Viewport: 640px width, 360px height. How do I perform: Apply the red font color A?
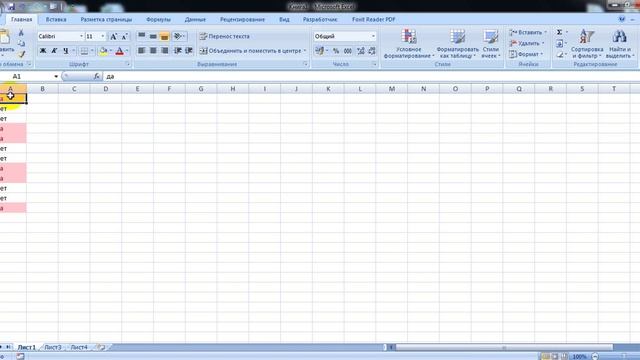[120, 51]
